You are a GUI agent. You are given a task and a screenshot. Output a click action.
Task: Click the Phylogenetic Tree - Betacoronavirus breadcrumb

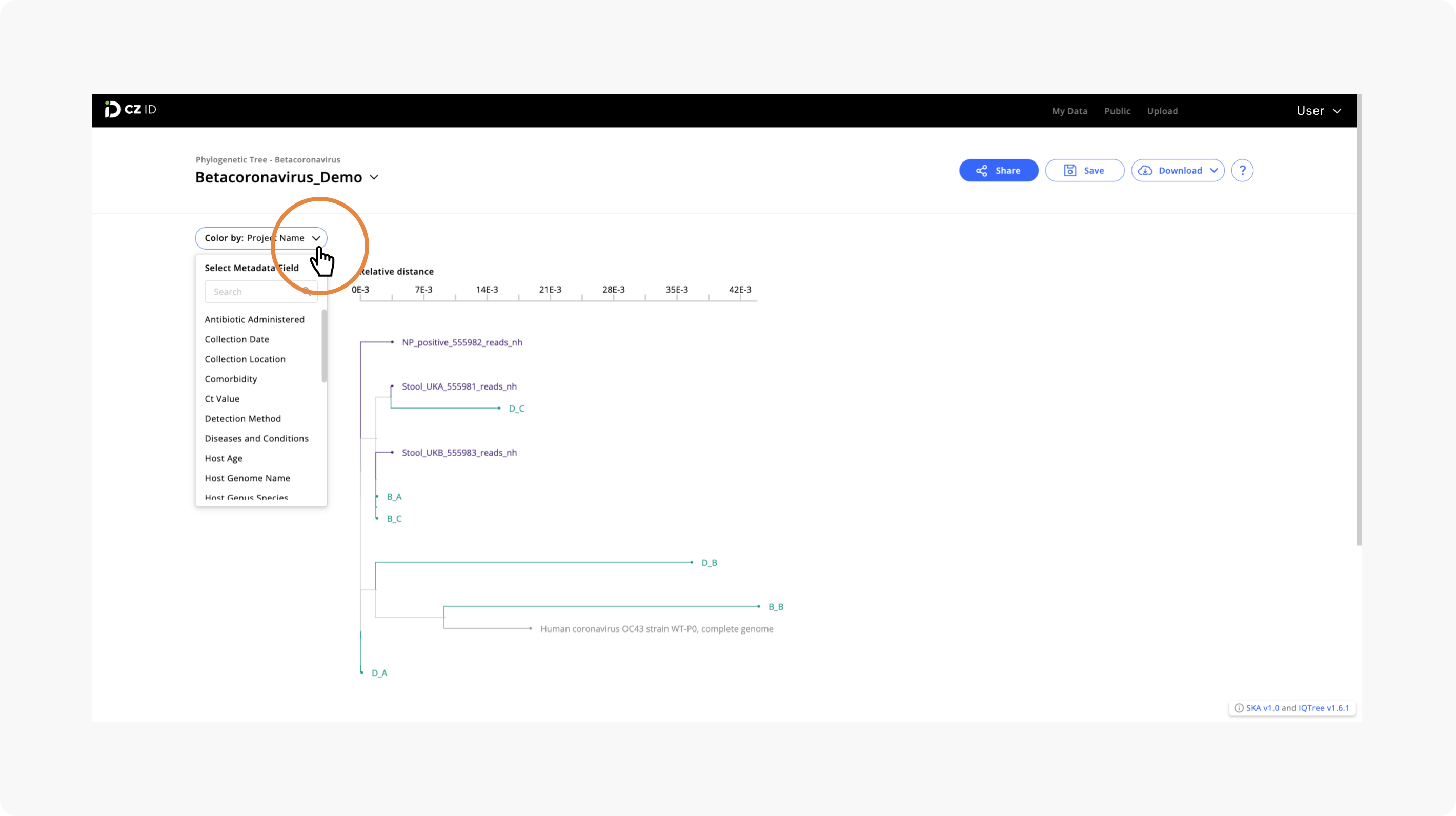click(x=268, y=160)
